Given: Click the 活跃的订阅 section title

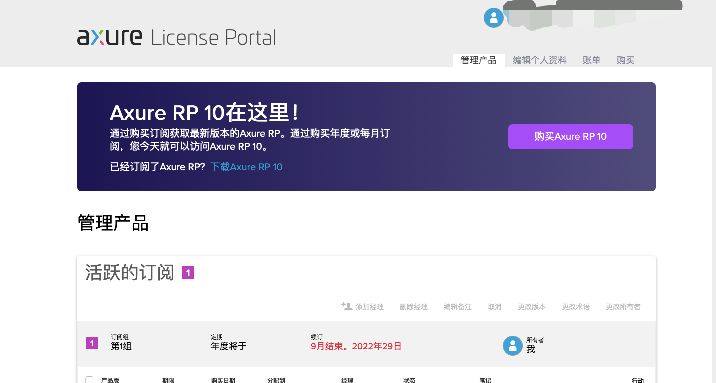Looking at the screenshot, I should point(129,273).
